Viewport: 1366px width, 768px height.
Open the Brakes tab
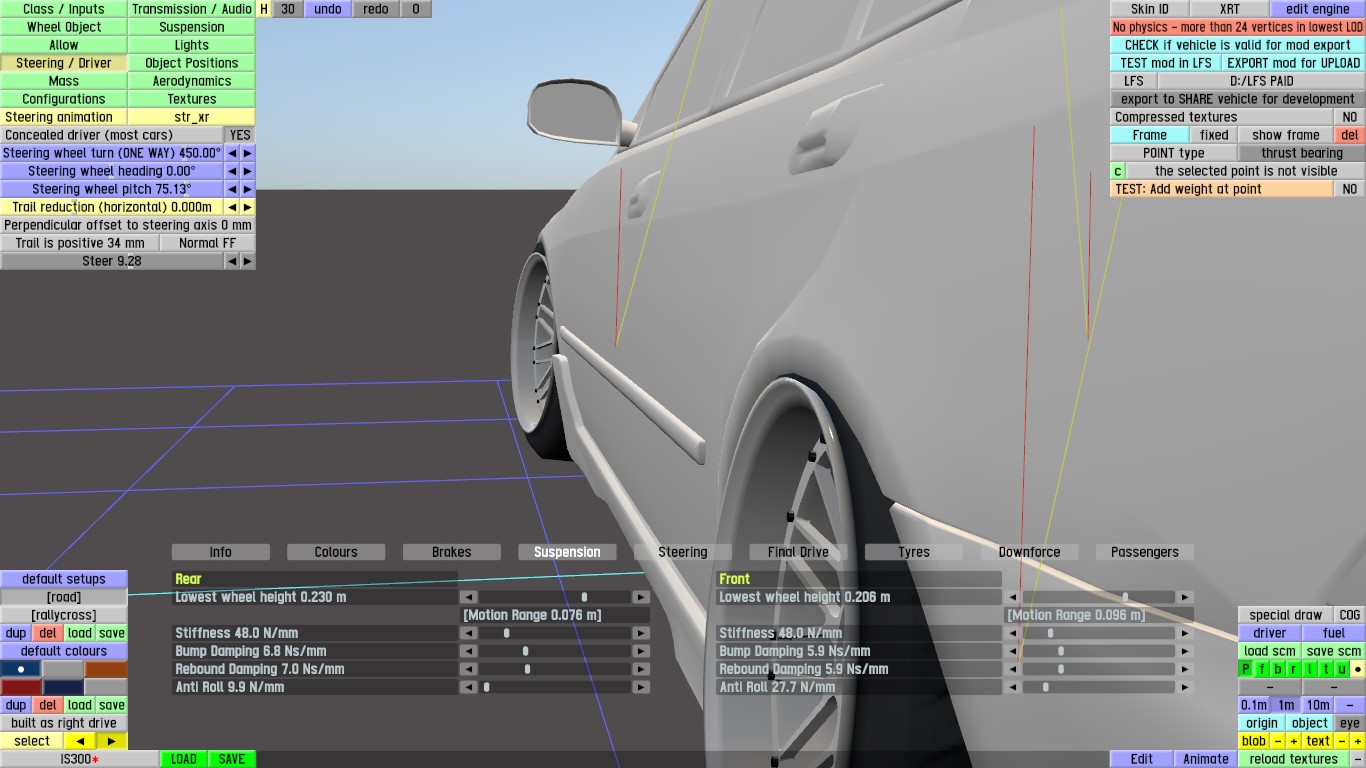[452, 552]
